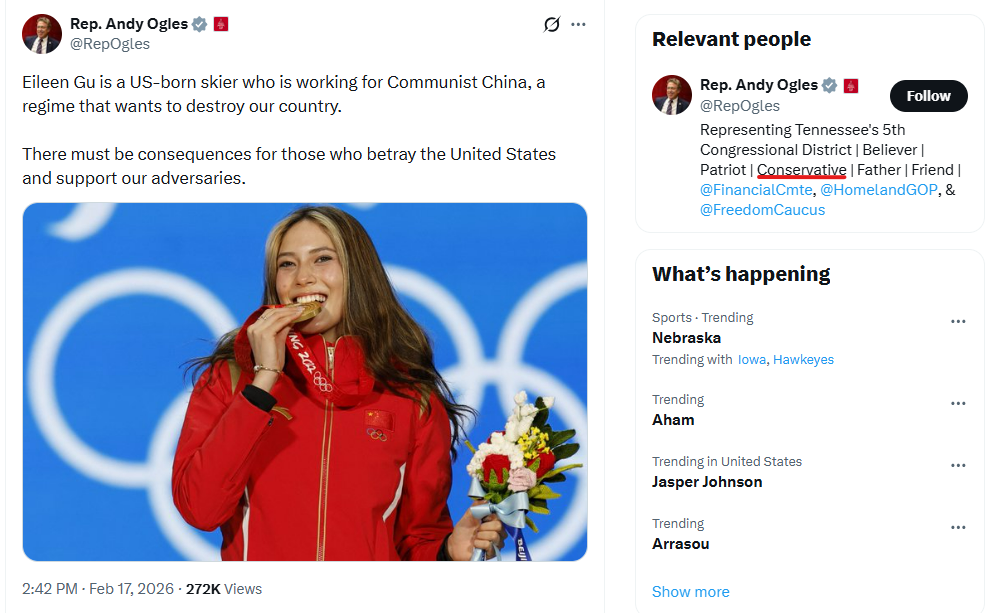
Task: Open the Eileen Gu photo in the post
Action: (305, 382)
